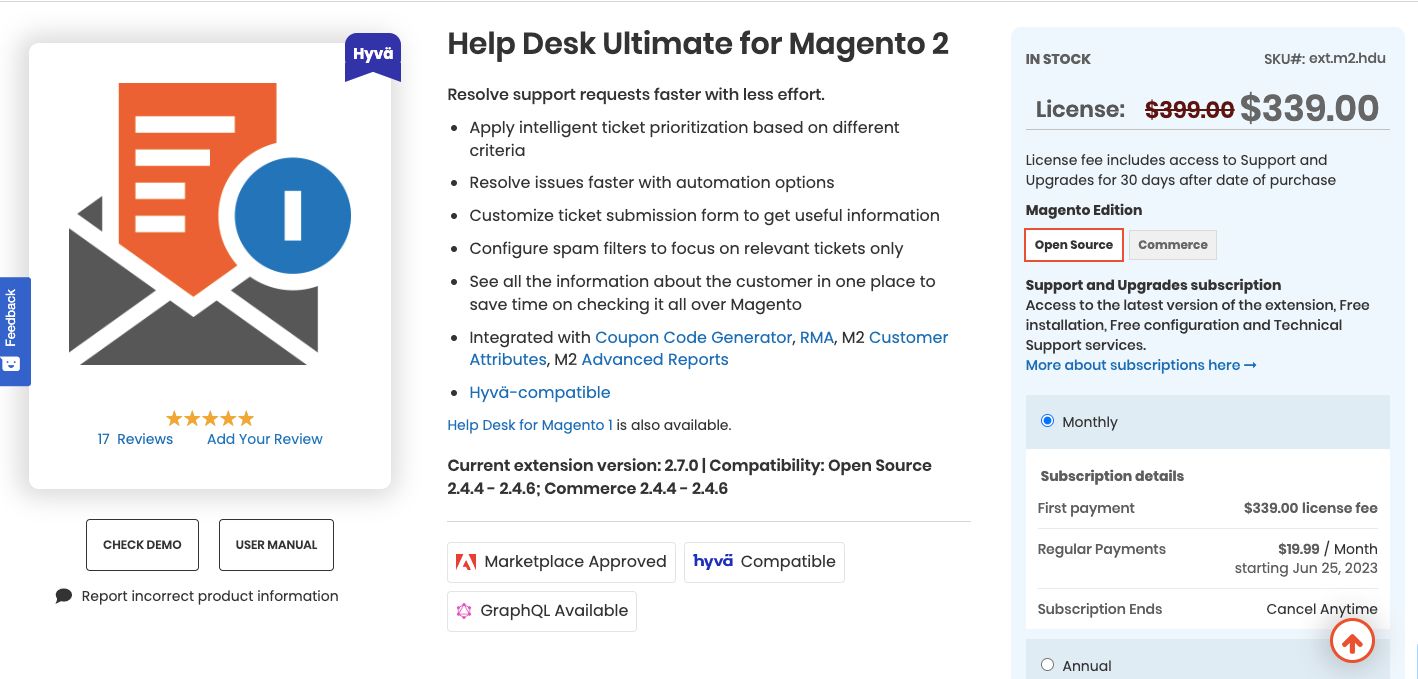Click the Adobe Marketplace Approved icon
Image resolution: width=1418 pixels, height=679 pixels.
pos(465,562)
